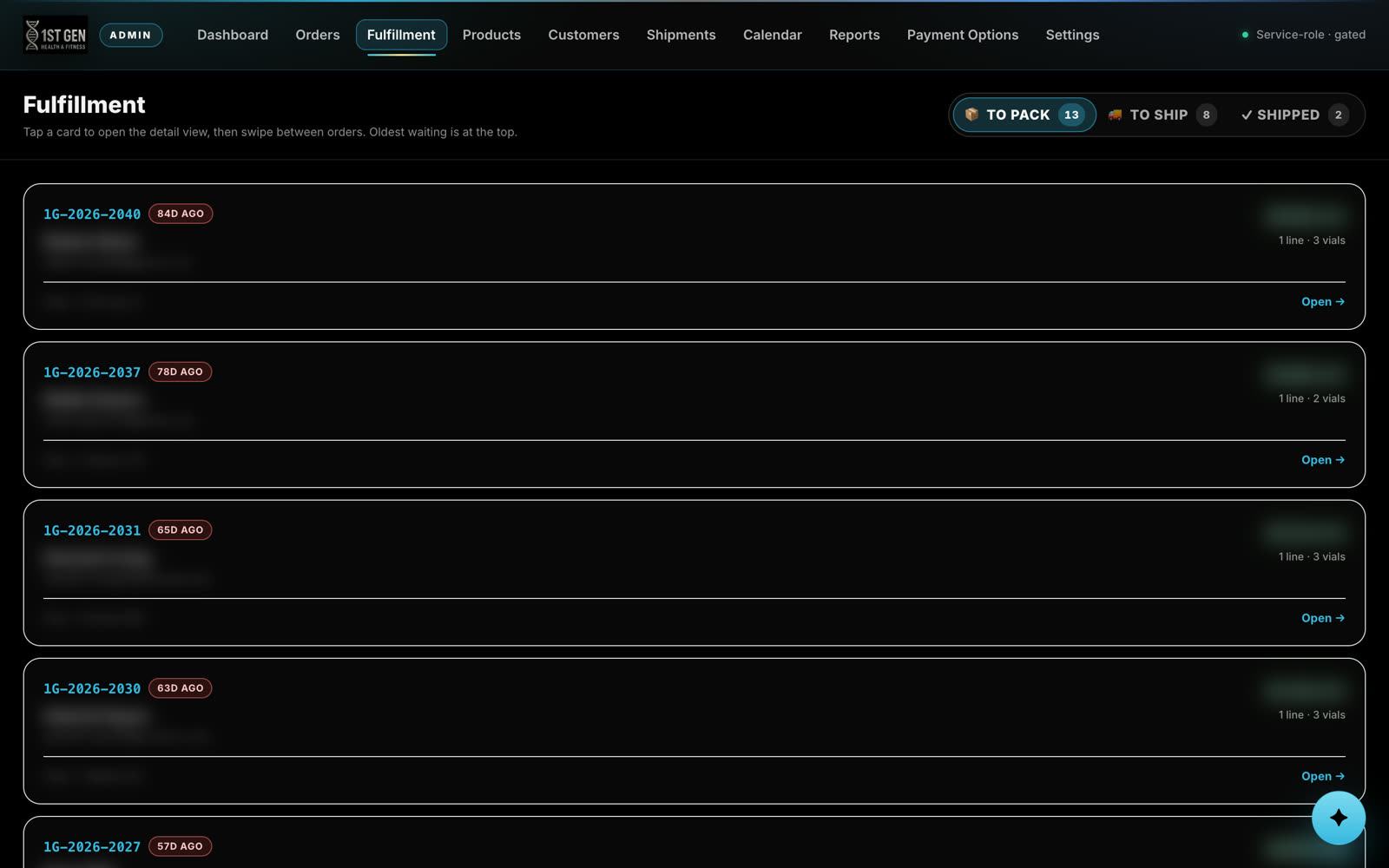Open the Calendar tab
The image size is (1389, 868).
pos(773,35)
